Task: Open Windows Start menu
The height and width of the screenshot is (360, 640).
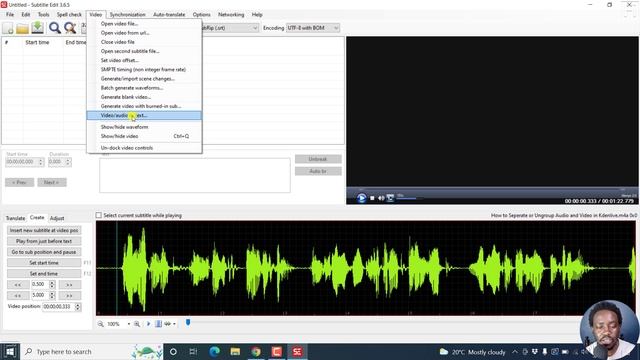Action: (10, 351)
